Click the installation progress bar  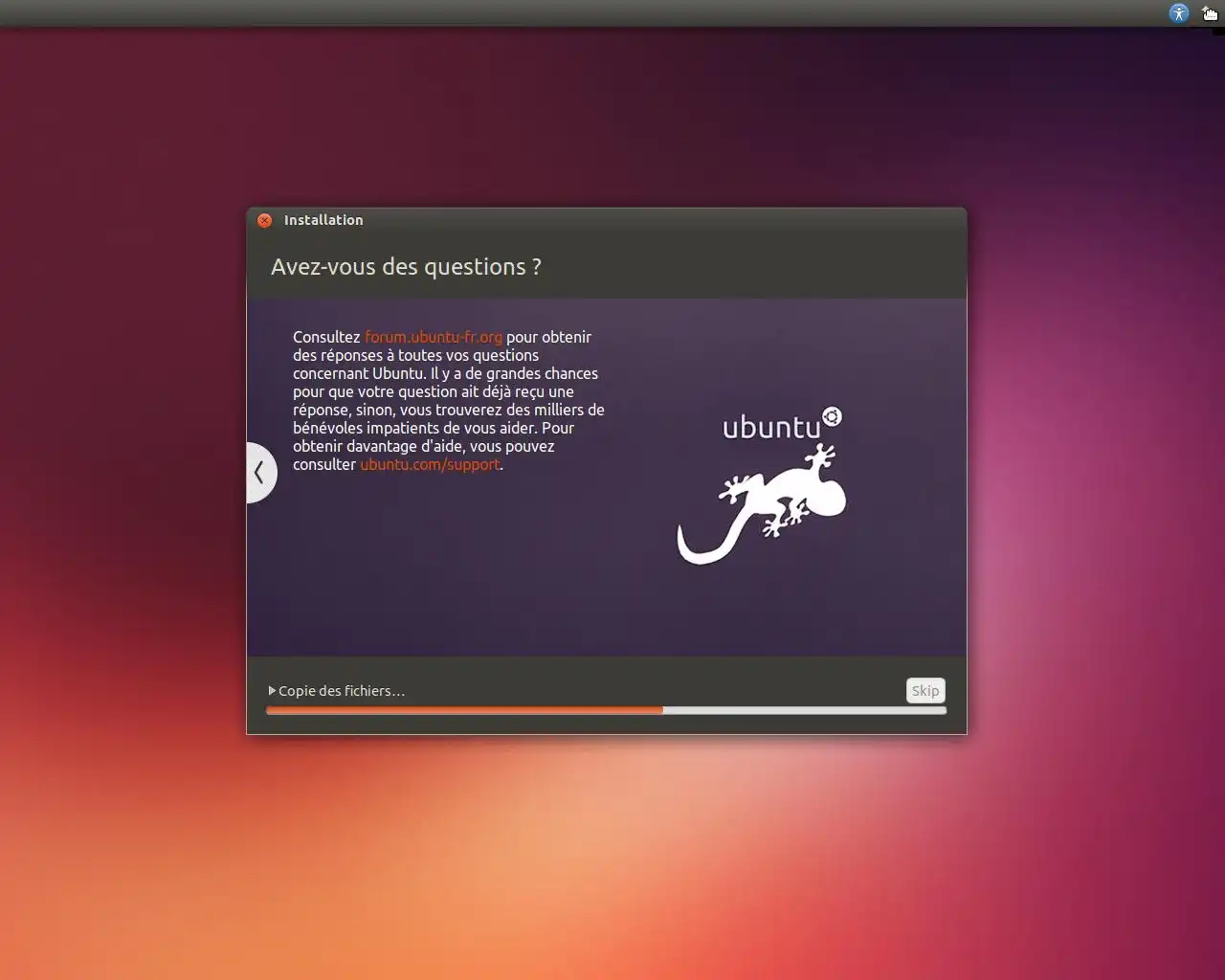coord(606,710)
